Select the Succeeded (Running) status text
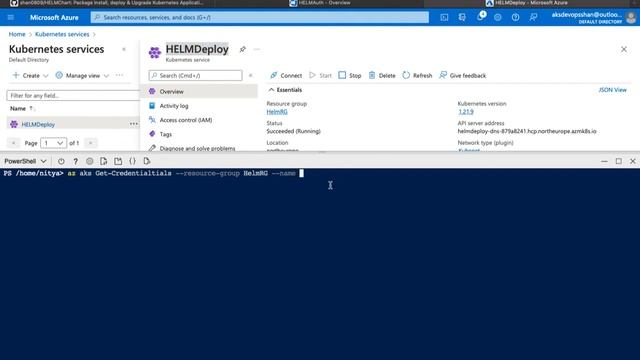Viewport: 640px width, 360px height. (x=293, y=131)
